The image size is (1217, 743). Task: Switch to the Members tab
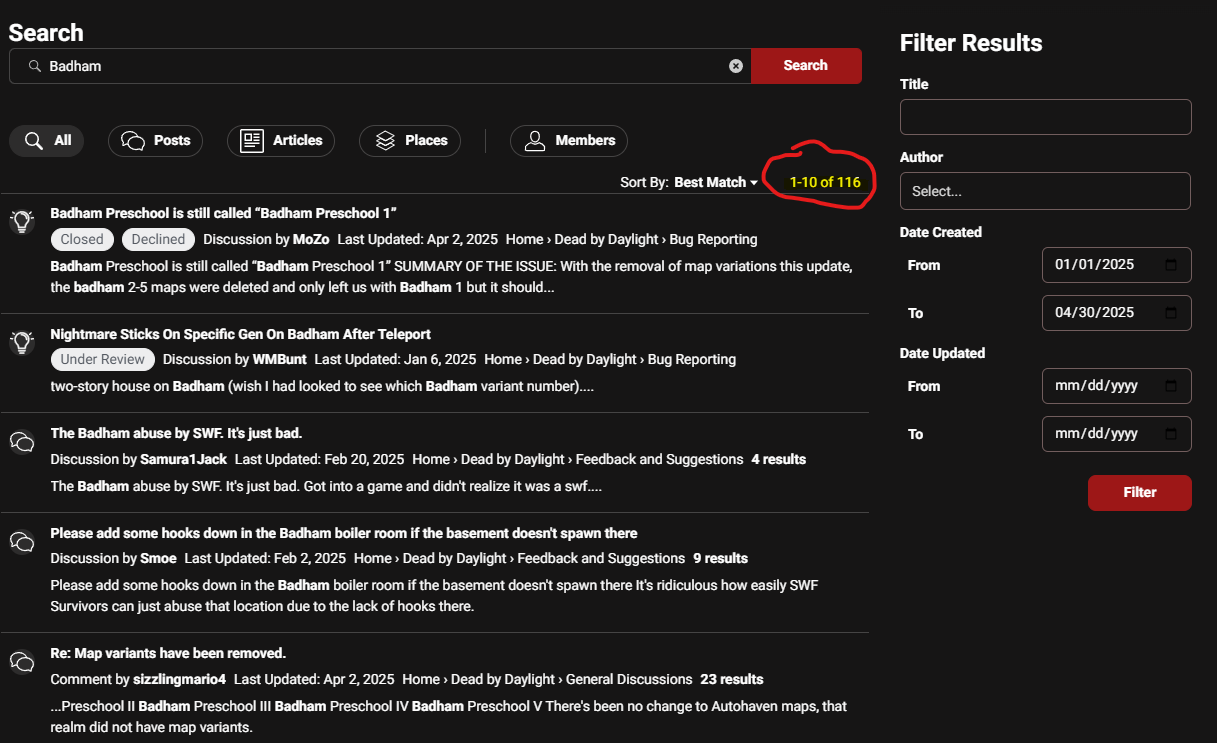[x=569, y=141]
